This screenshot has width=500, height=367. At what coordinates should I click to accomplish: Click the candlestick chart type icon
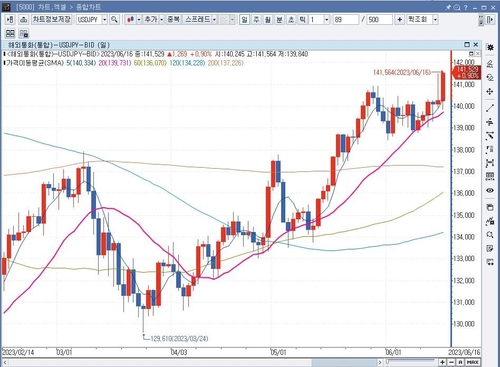point(130,20)
